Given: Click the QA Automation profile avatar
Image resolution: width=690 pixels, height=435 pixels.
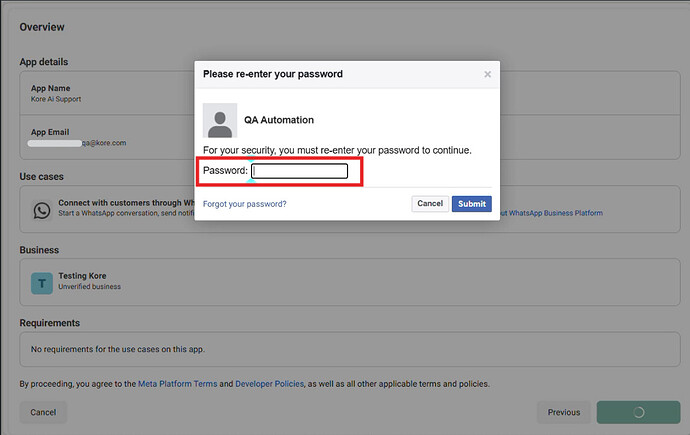Looking at the screenshot, I should 220,120.
